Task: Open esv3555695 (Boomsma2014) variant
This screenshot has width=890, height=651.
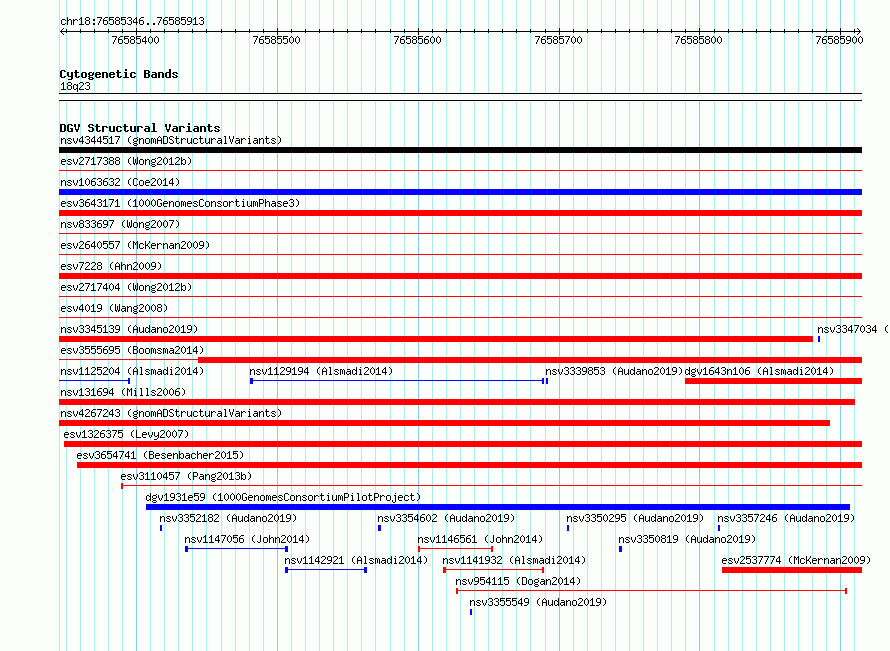Action: click(132, 350)
